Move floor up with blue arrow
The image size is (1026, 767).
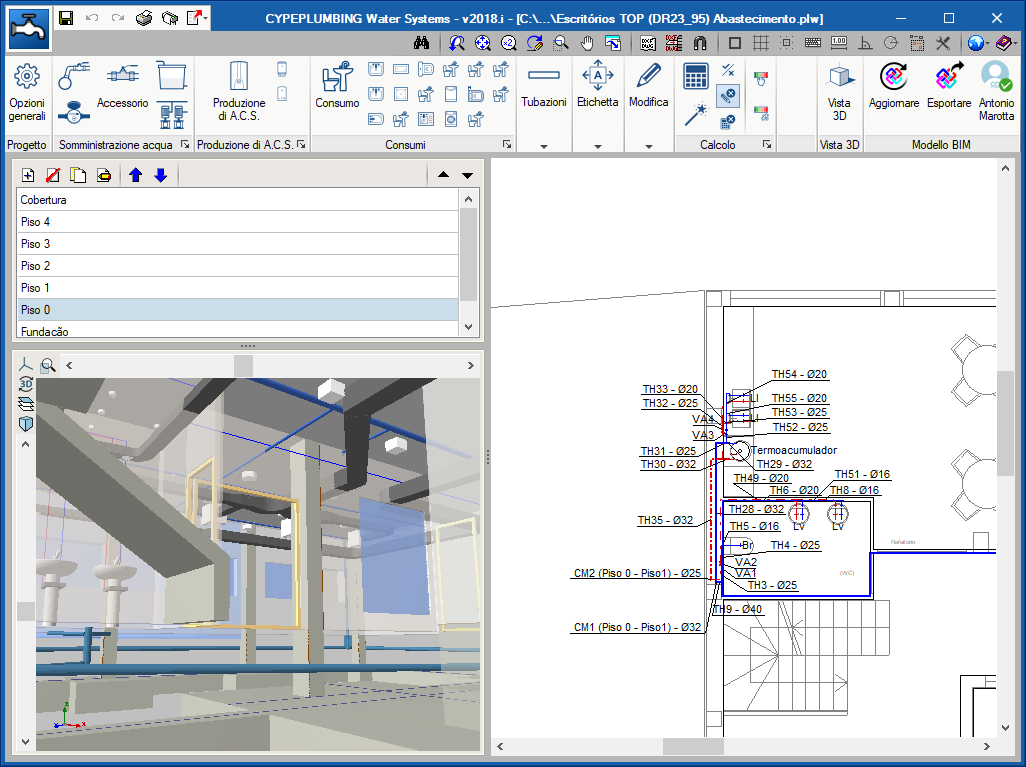(135, 175)
